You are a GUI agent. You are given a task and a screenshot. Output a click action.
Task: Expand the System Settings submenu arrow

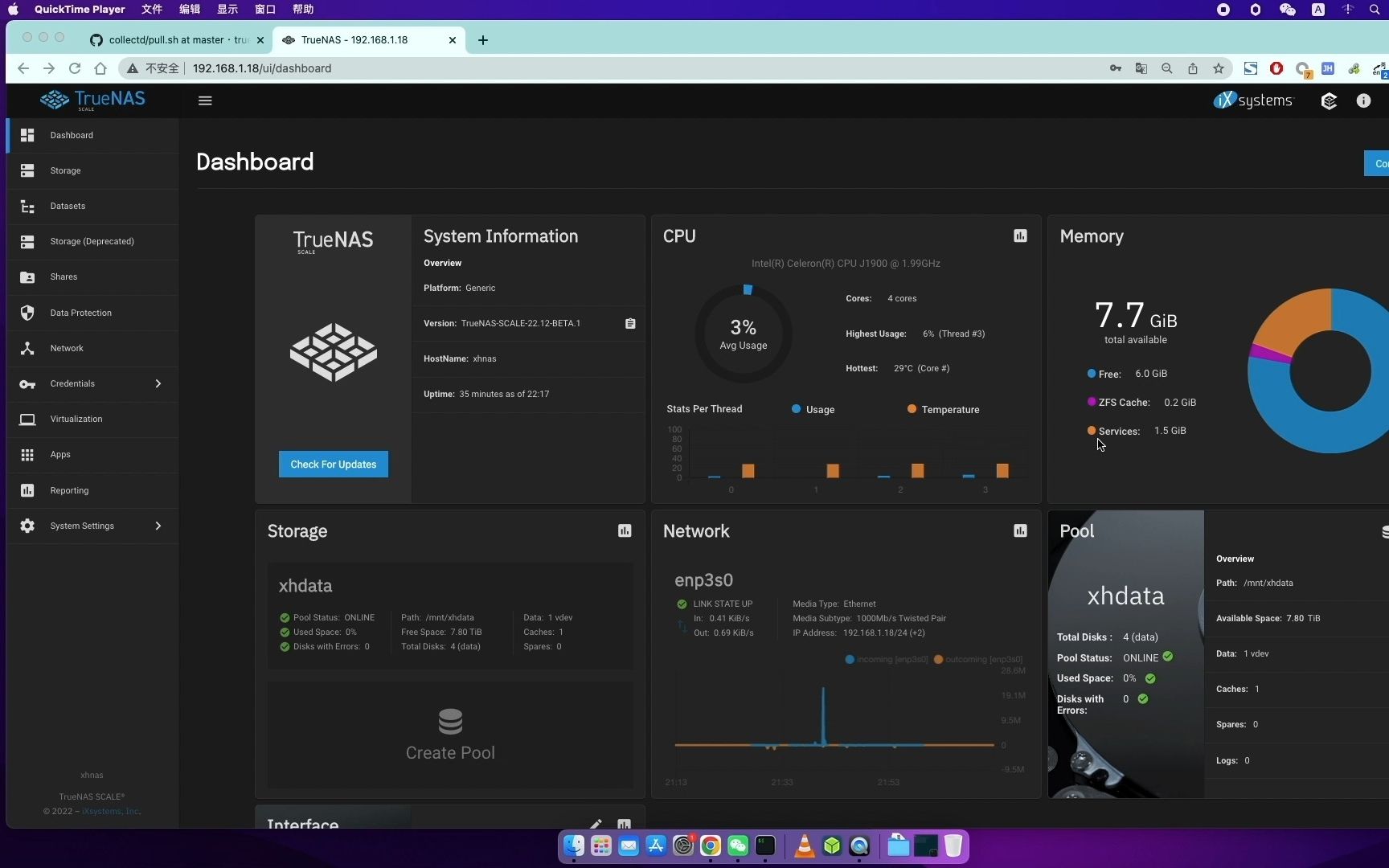[158, 526]
